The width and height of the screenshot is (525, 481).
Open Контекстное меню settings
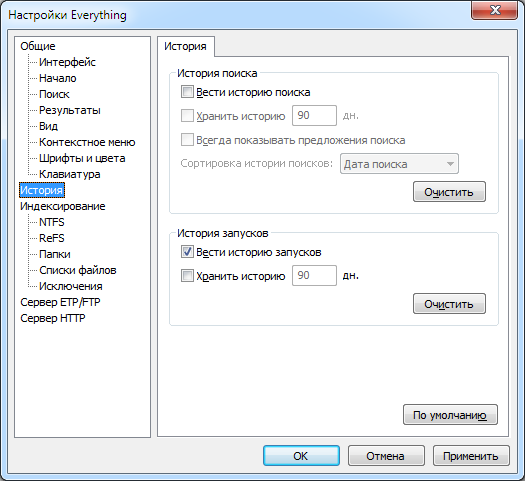87,142
